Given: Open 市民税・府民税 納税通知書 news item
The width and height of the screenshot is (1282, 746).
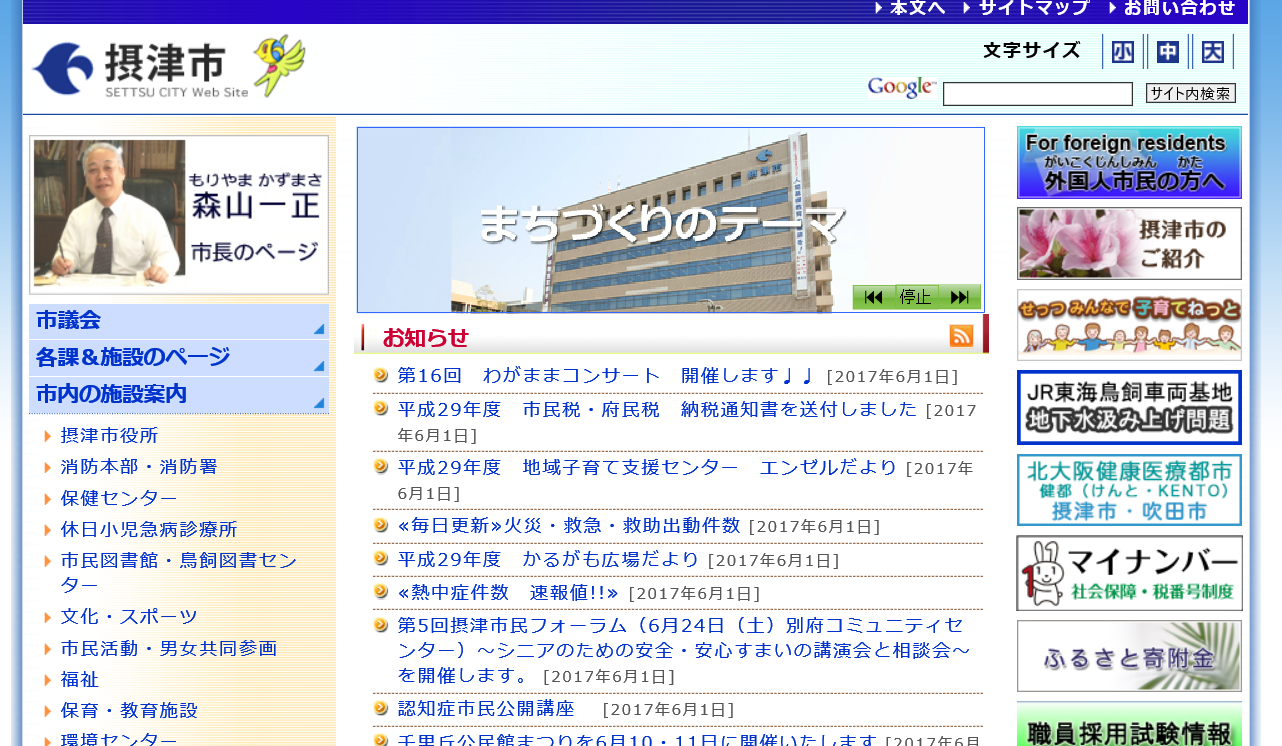Looking at the screenshot, I should pyautogui.click(x=657, y=409).
